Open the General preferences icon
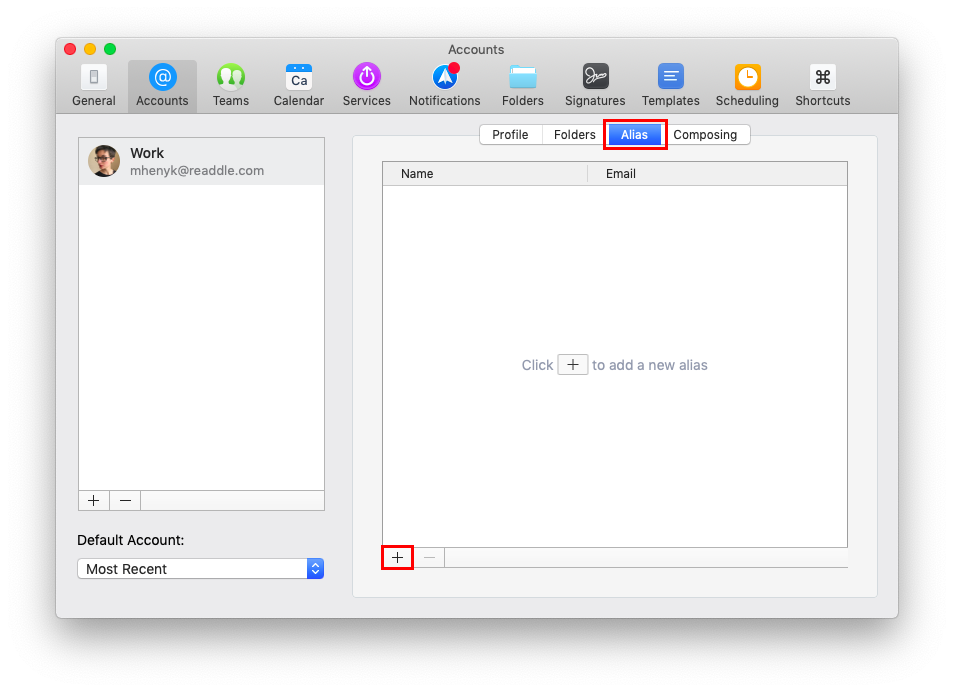This screenshot has height=692, width=954. pos(93,84)
